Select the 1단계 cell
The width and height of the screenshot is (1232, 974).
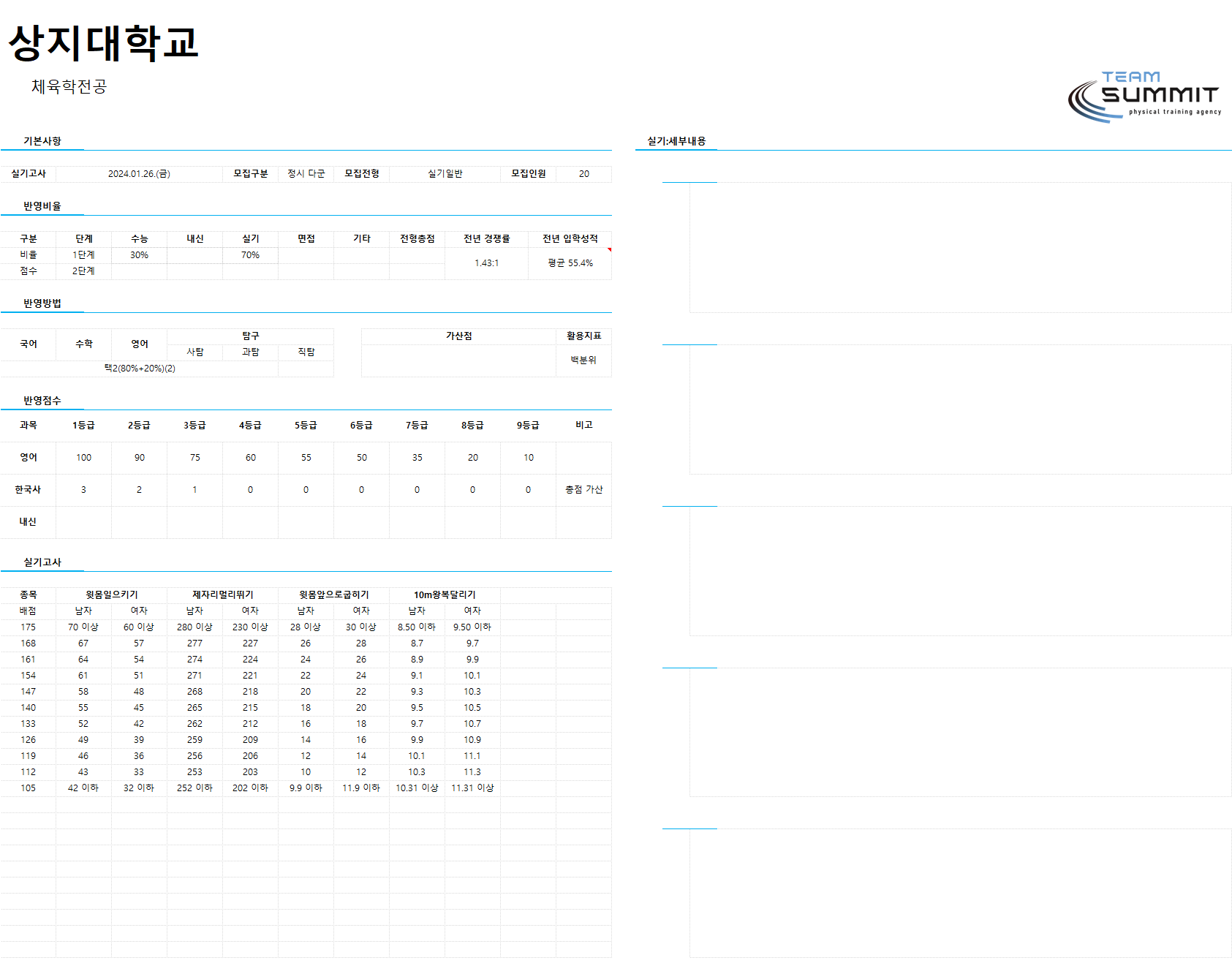(84, 255)
